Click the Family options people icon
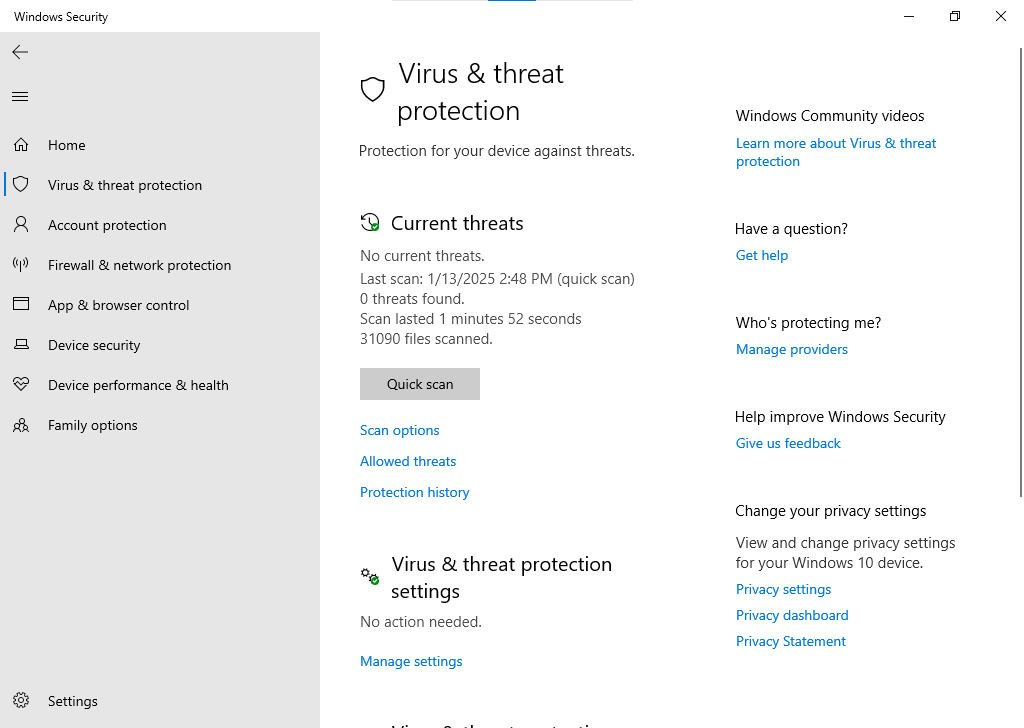This screenshot has width=1024, height=728. (x=21, y=425)
